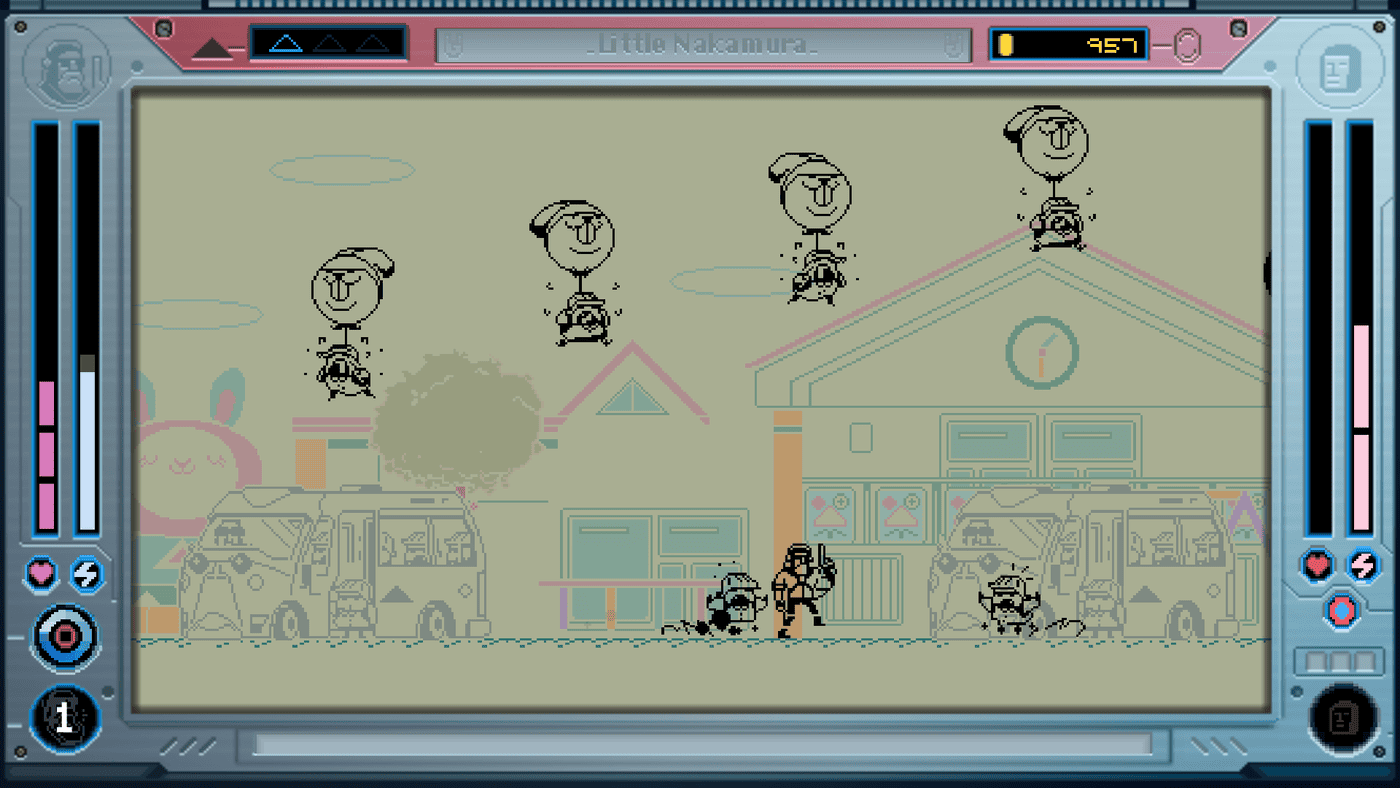This screenshot has height=788, width=1400.
Task: Click the three empty slots indicator
Action: [1340, 662]
